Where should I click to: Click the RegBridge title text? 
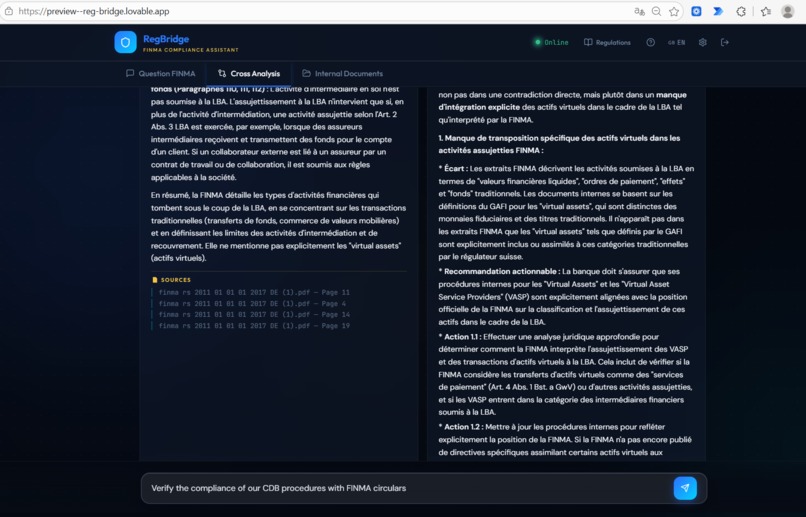[x=166, y=39]
